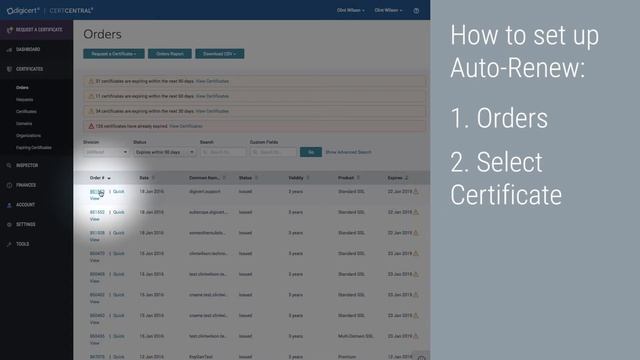Open Dashboard via its sidebar icon
This screenshot has width=640, height=360.
pyautogui.click(x=9, y=50)
